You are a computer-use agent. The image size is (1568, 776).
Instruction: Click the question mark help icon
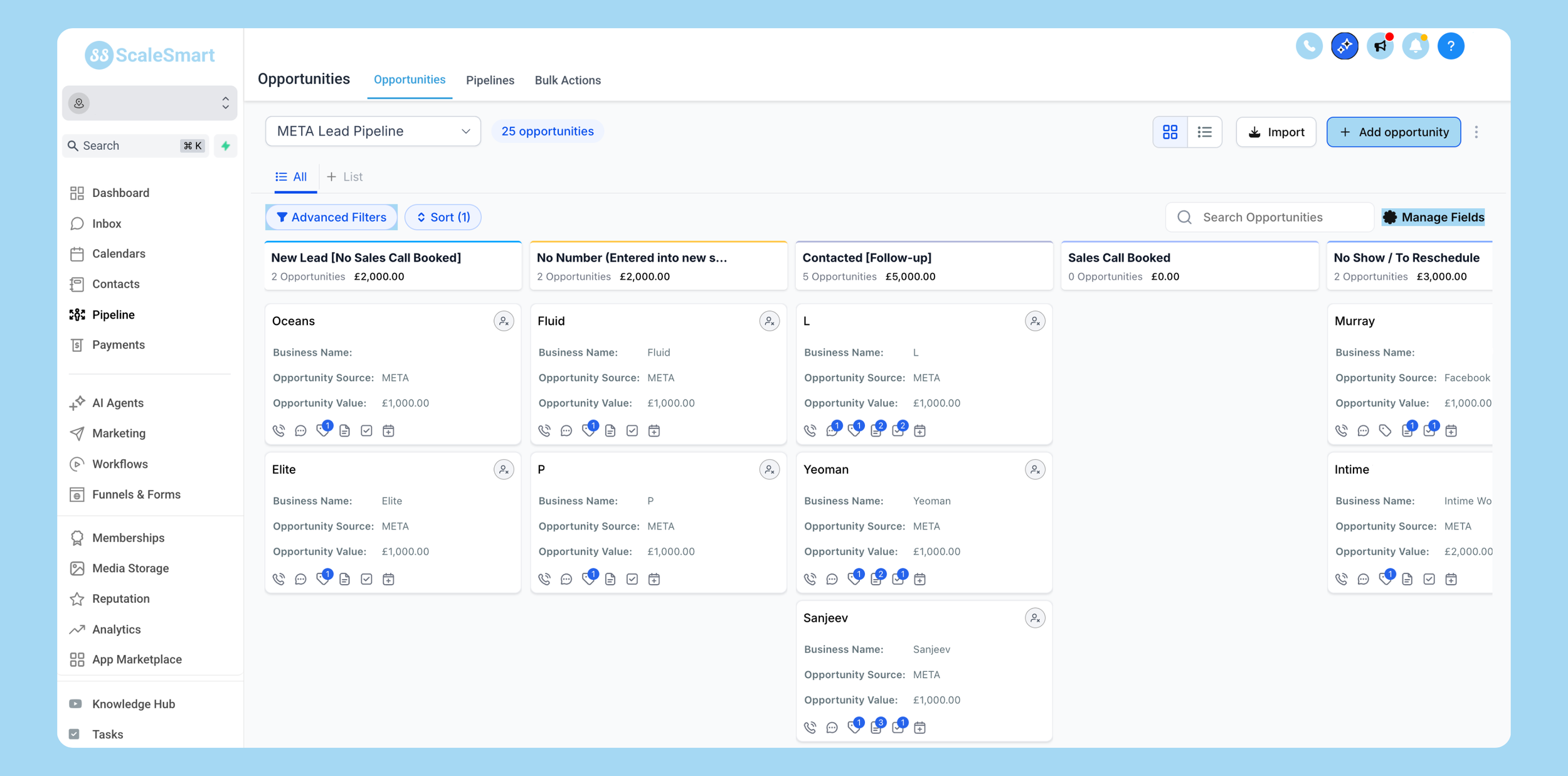(1450, 46)
